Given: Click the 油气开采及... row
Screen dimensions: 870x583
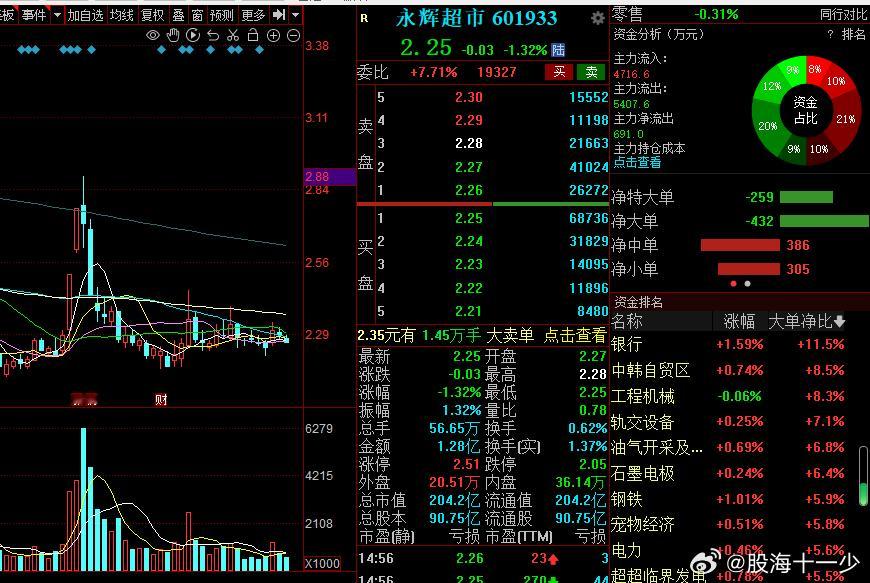Looking at the screenshot, I should click(x=727, y=447).
